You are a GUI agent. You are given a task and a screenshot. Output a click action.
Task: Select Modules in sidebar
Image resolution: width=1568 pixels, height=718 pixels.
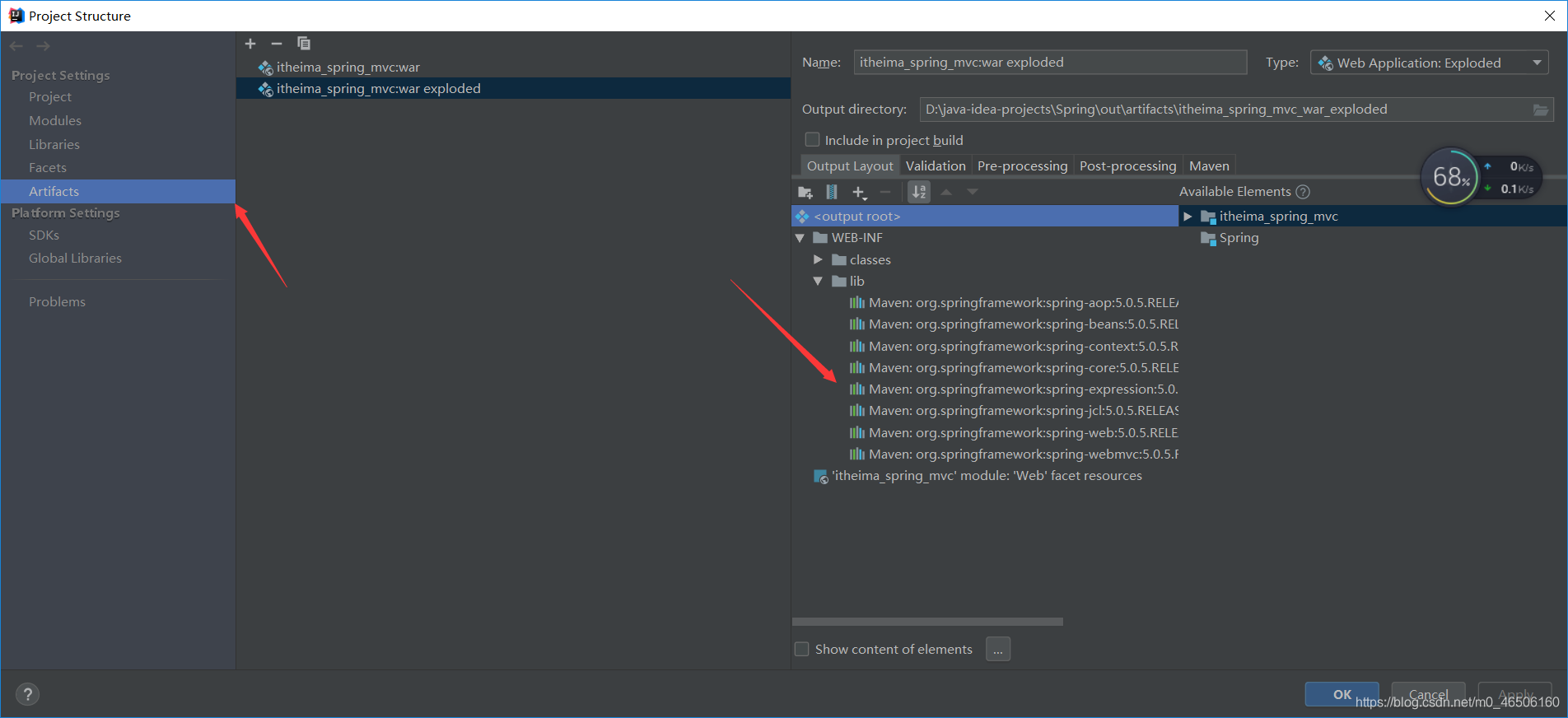[x=55, y=121]
